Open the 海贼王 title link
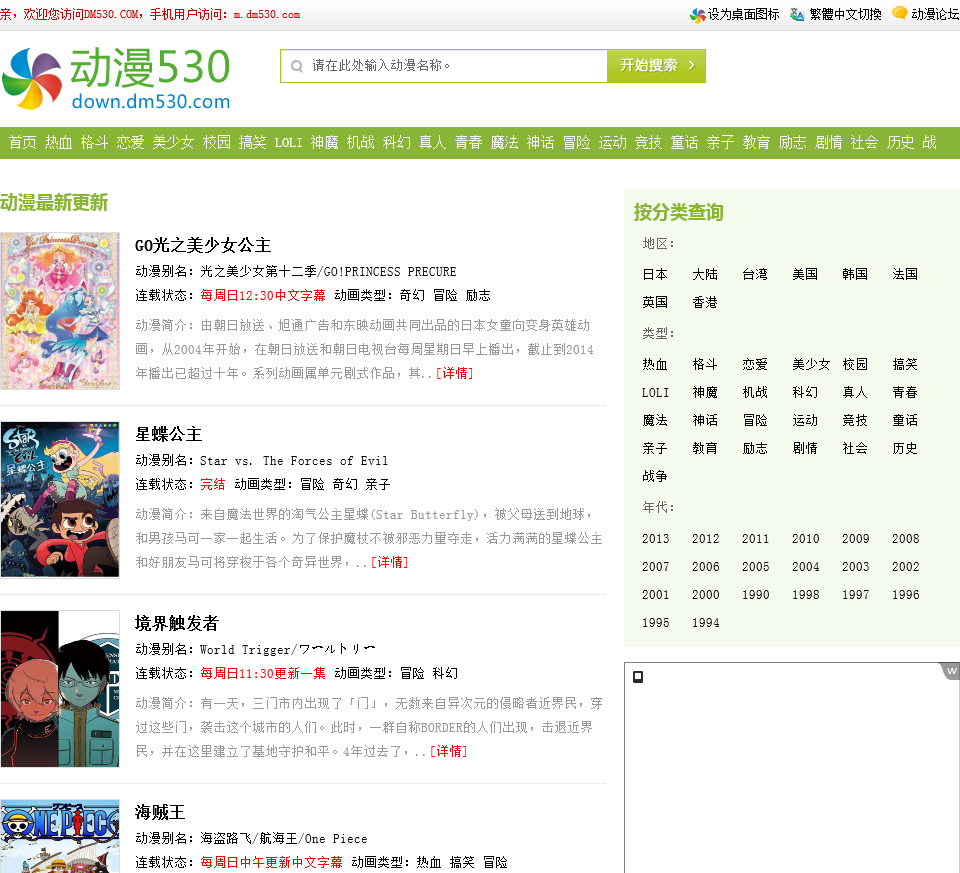Image resolution: width=960 pixels, height=873 pixels. (x=160, y=812)
